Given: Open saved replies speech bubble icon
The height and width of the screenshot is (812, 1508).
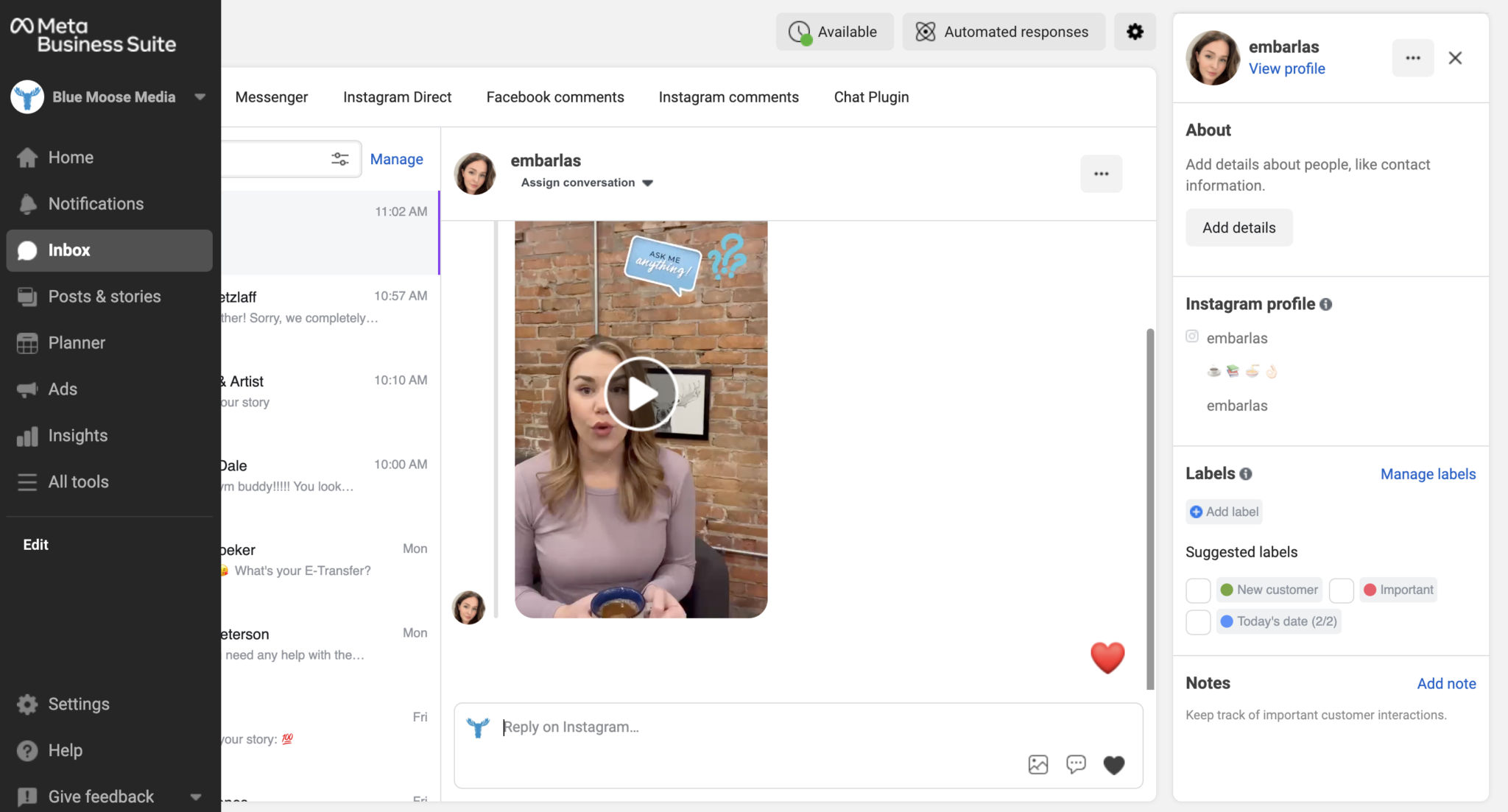Looking at the screenshot, I should point(1076,765).
